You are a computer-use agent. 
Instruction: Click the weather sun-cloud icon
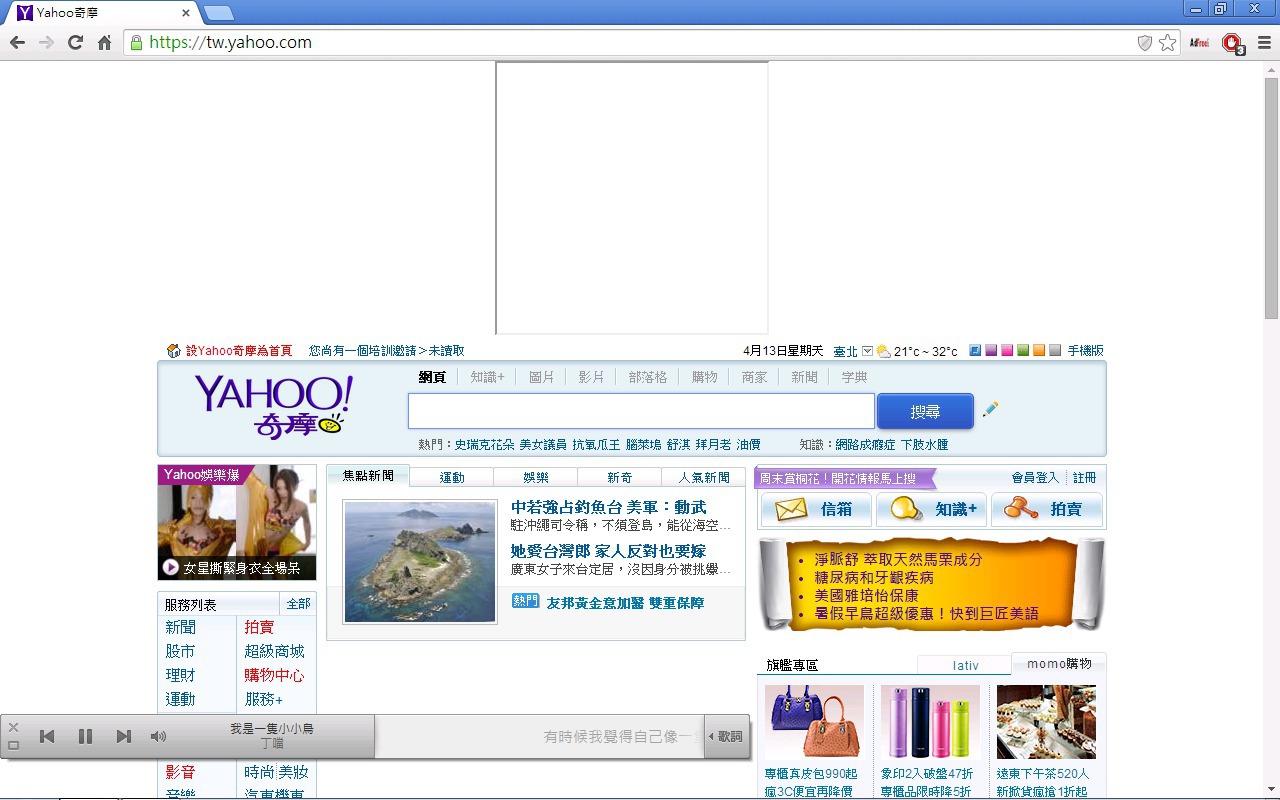pyautogui.click(x=884, y=351)
